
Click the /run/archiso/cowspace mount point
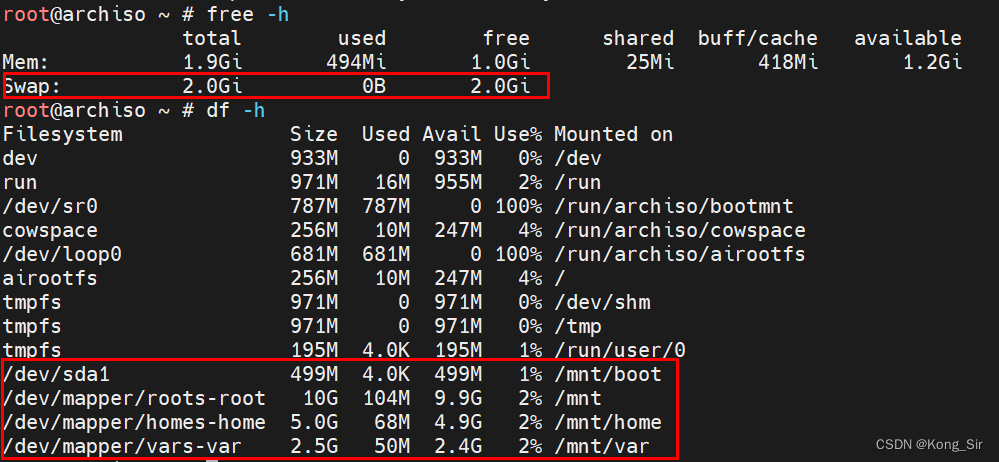pos(679,231)
